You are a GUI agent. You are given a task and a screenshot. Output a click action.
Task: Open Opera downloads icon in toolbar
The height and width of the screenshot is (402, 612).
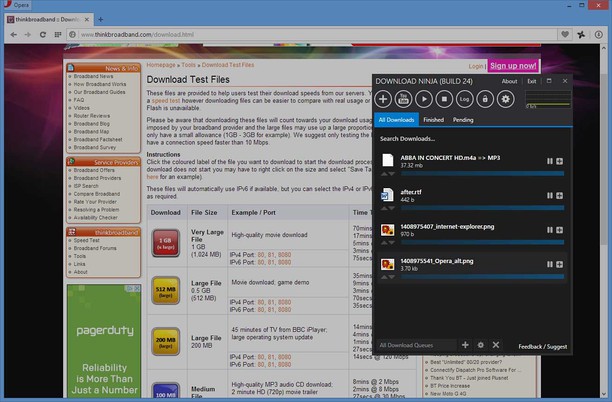(x=598, y=34)
